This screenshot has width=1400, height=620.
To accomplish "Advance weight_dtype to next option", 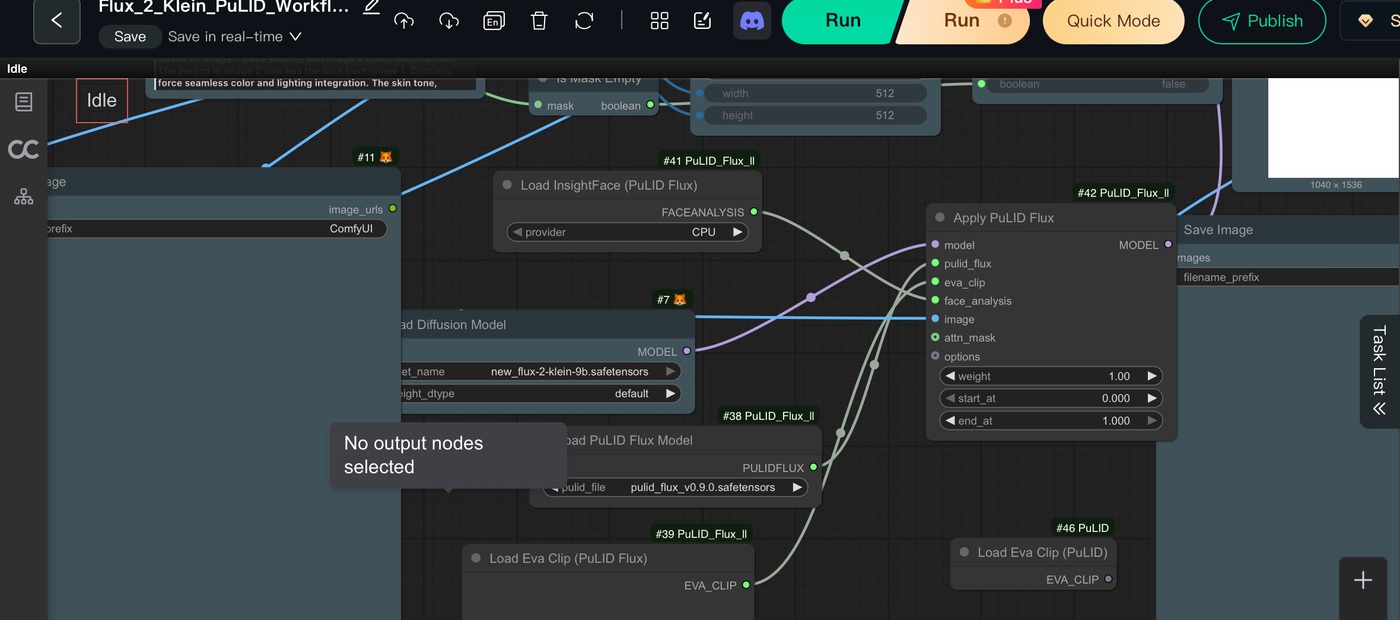I will 670,393.
